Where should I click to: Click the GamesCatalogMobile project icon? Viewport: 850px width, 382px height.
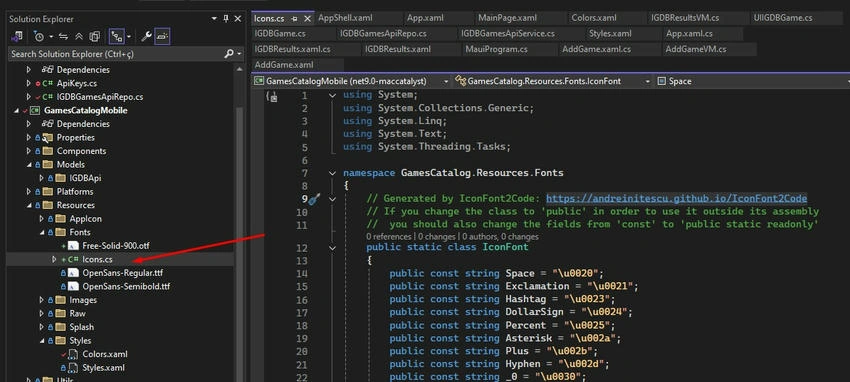[35, 111]
